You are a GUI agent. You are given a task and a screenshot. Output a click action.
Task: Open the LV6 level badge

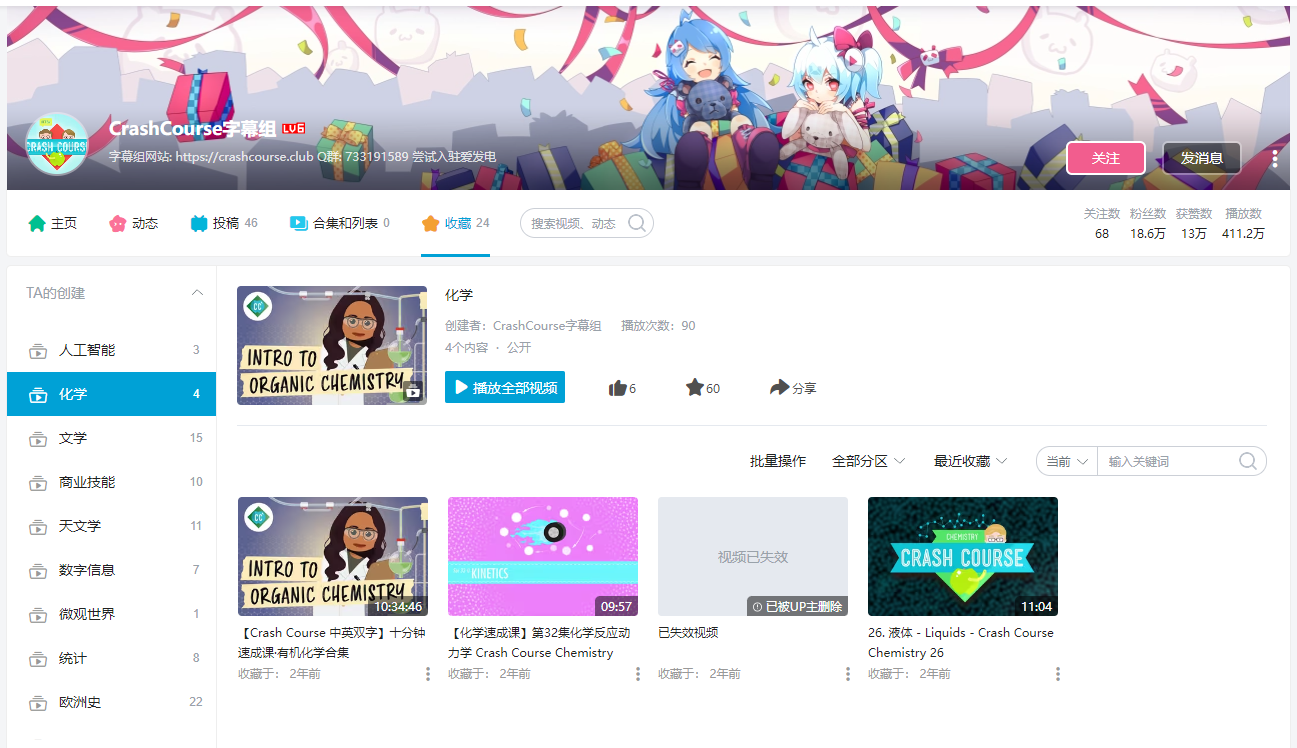point(293,129)
